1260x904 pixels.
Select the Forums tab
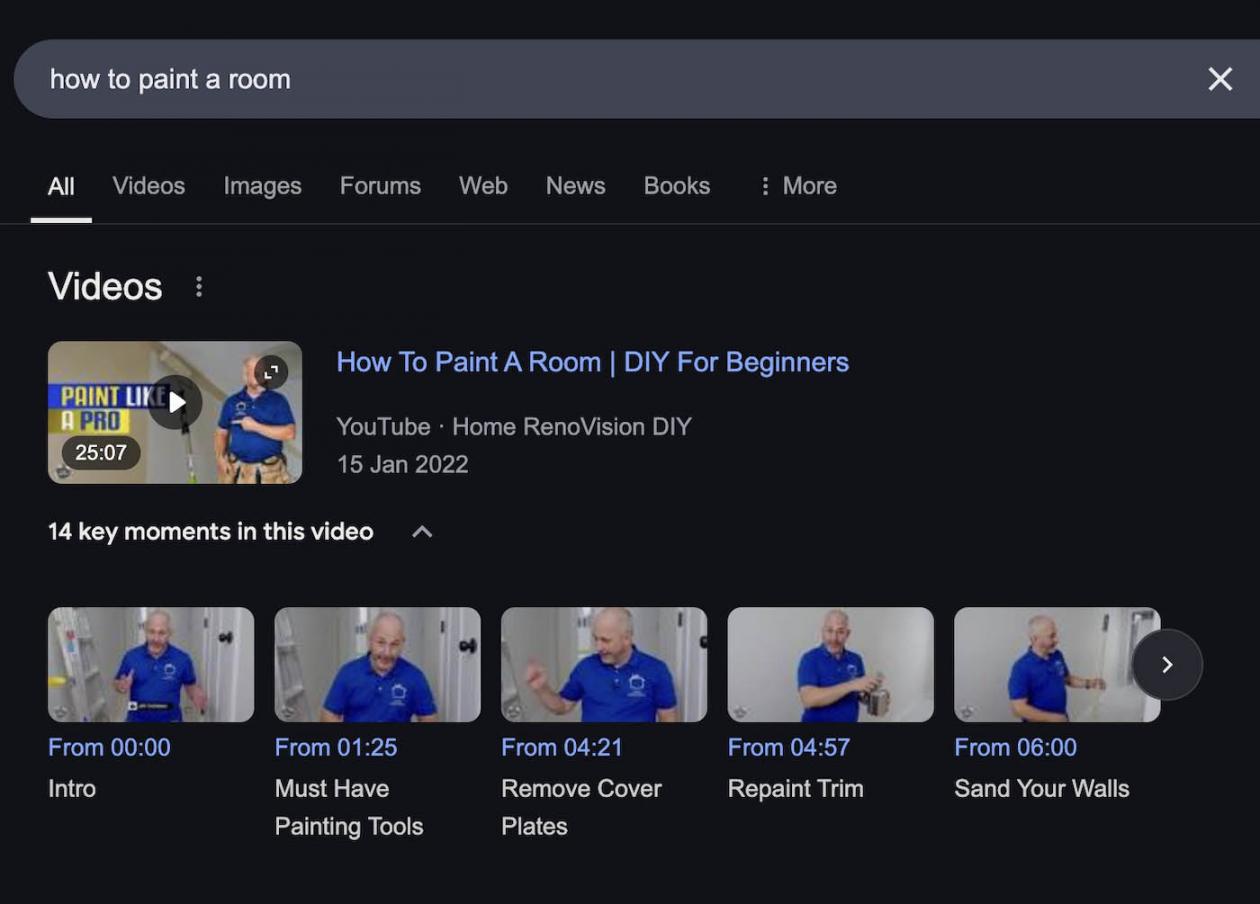click(x=380, y=186)
